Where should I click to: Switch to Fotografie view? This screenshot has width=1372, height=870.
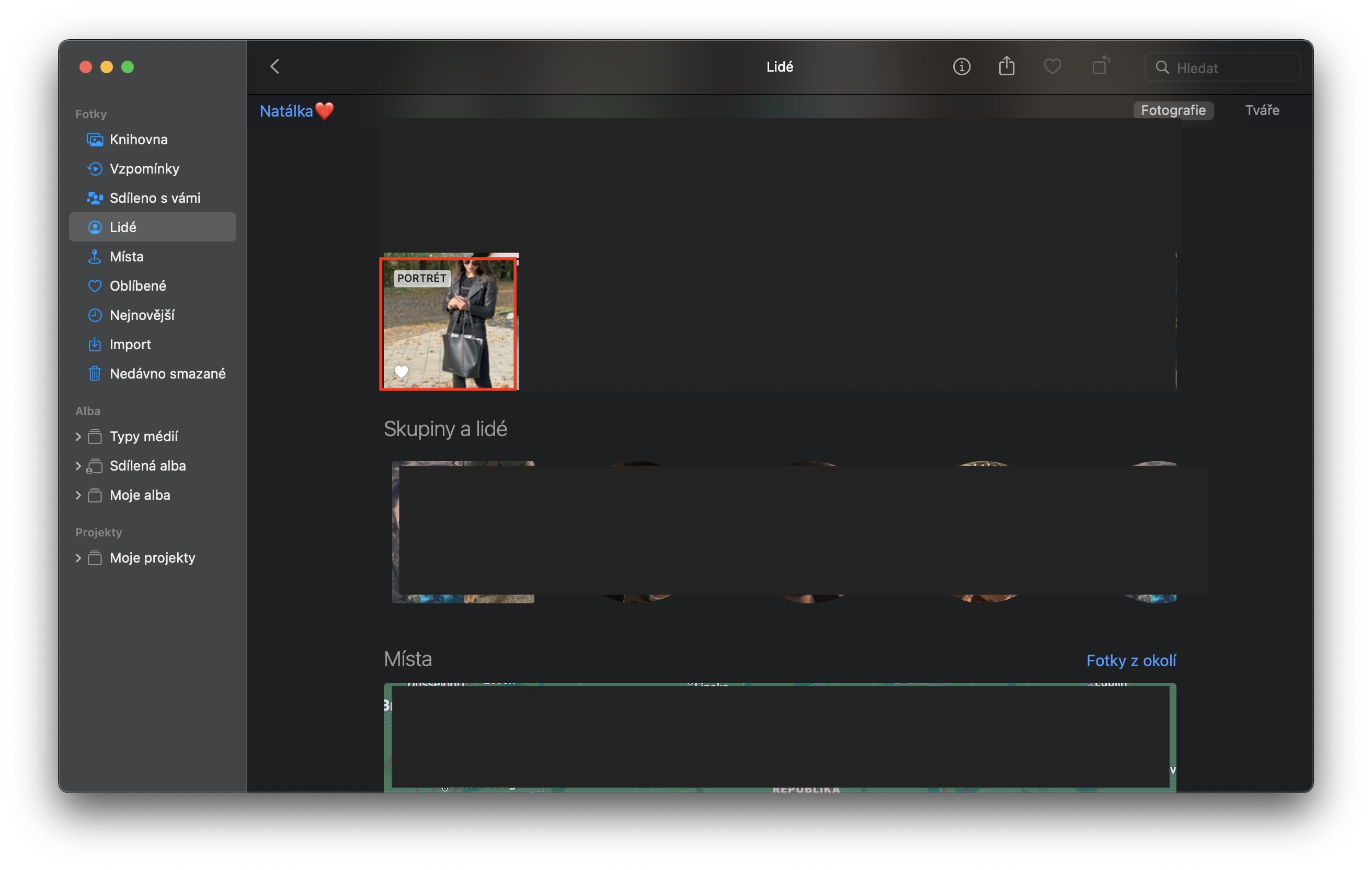pos(1173,110)
